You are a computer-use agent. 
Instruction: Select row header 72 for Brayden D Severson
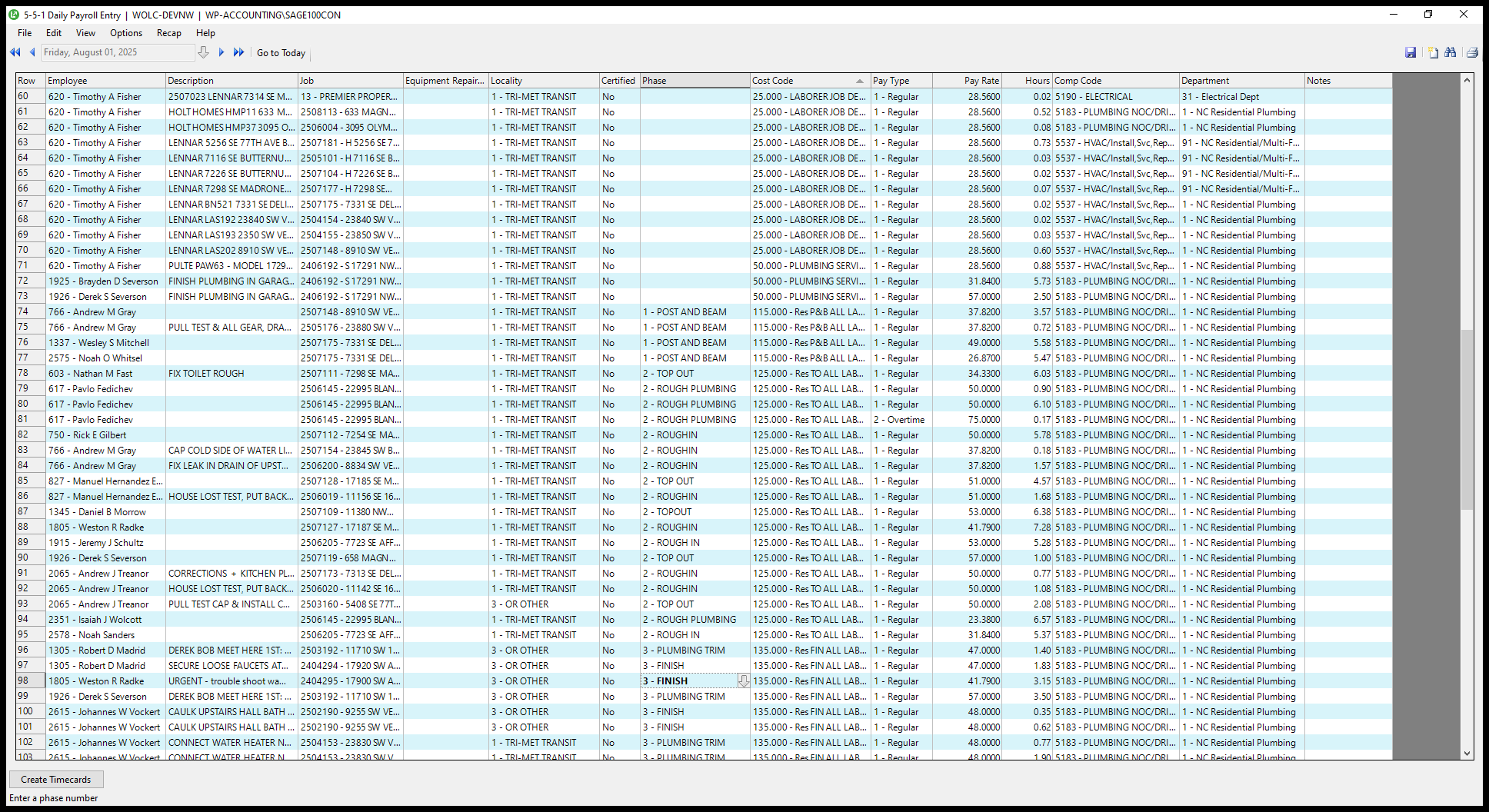pos(24,281)
